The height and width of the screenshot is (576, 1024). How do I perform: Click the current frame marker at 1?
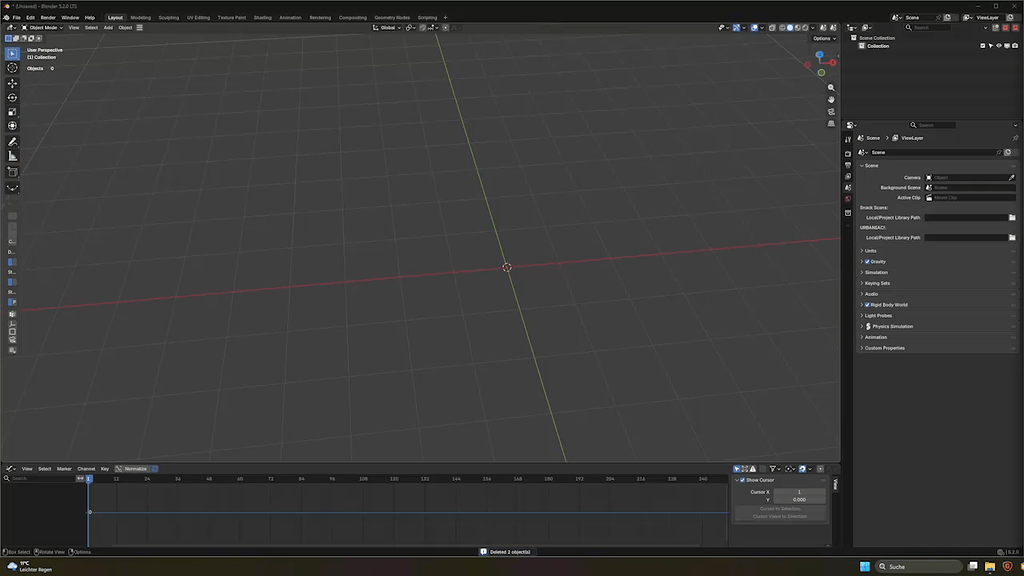(89, 479)
